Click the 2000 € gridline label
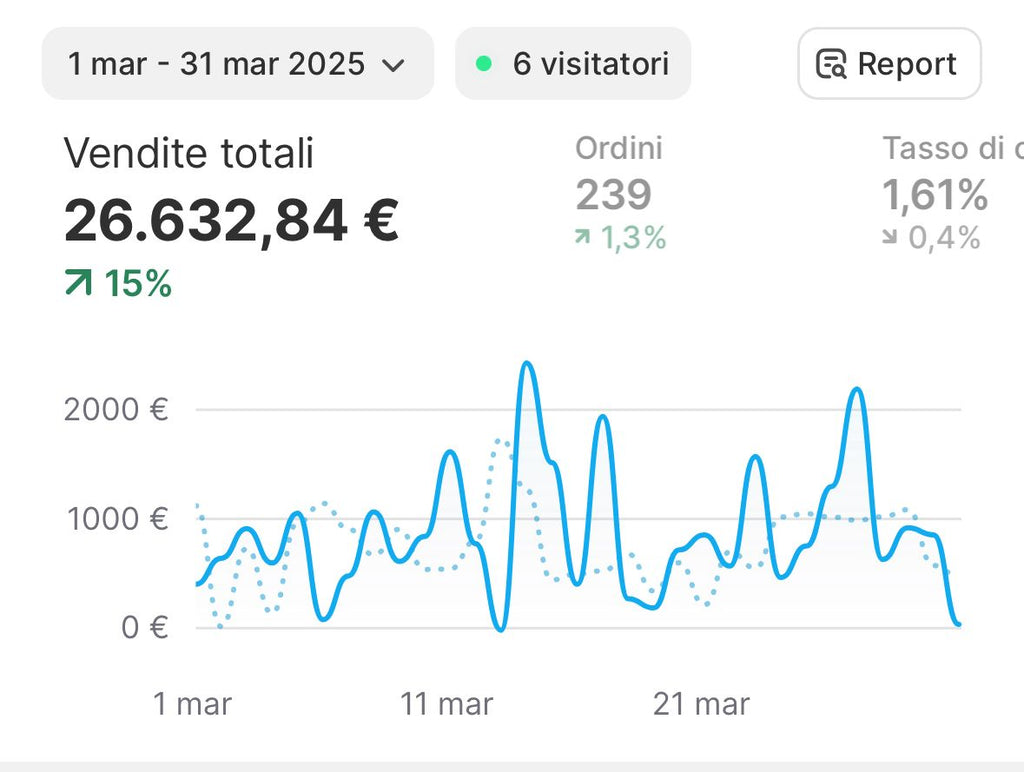 point(116,409)
